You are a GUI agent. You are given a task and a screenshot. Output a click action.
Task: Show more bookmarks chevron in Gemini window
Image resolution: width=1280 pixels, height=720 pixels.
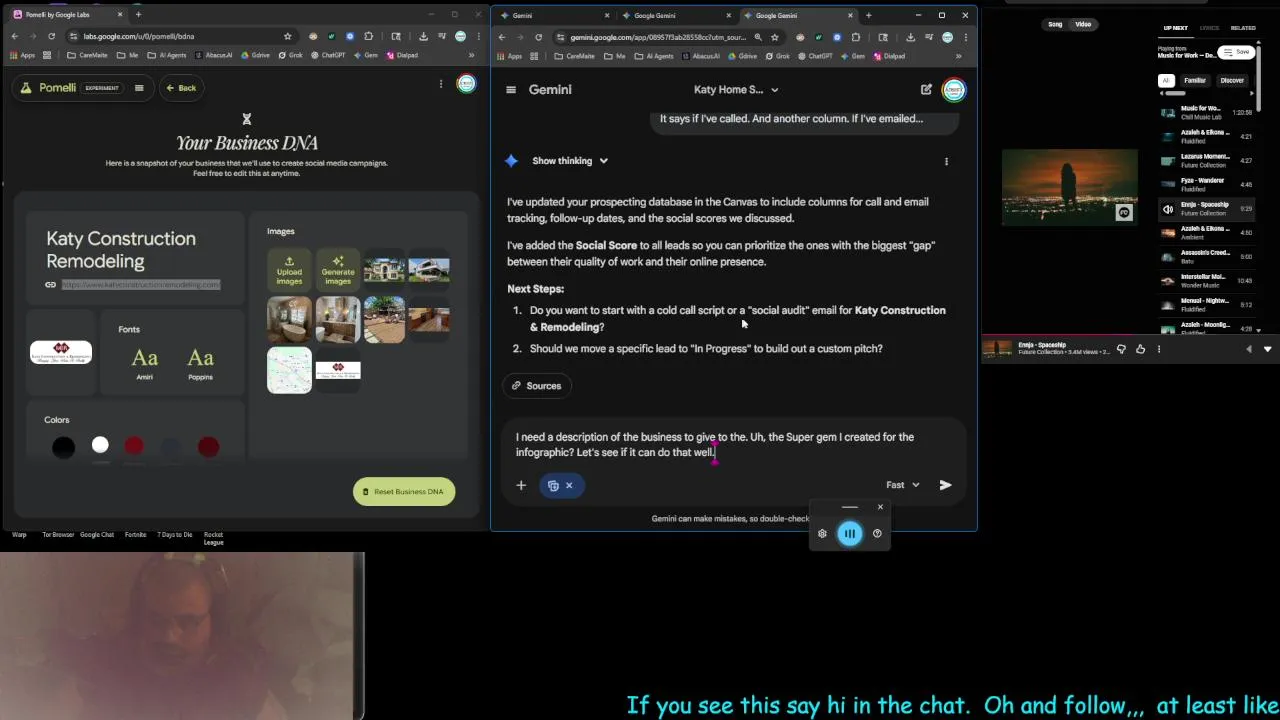click(958, 56)
